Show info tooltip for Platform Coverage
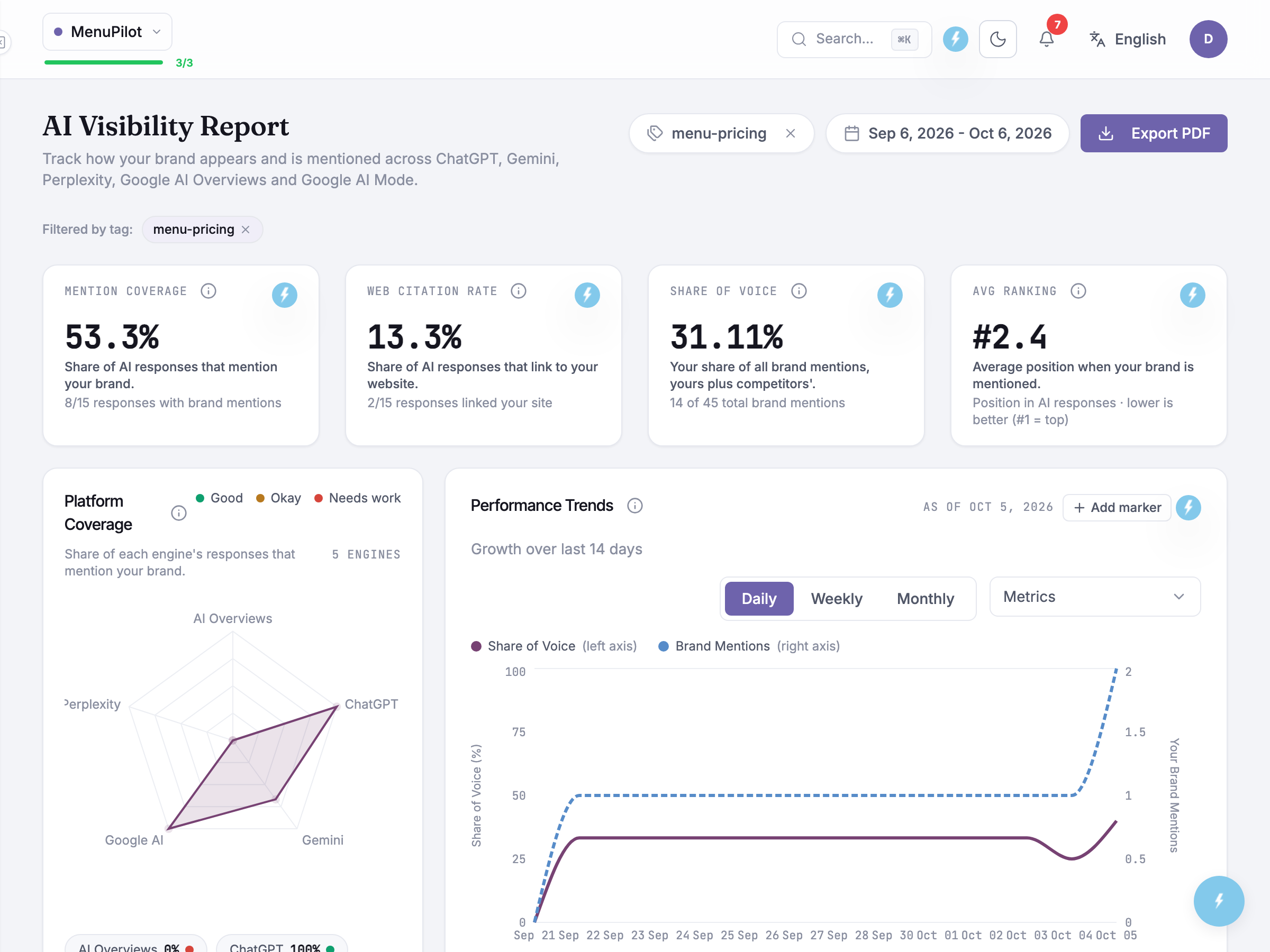Viewport: 1270px width, 952px height. [x=179, y=513]
